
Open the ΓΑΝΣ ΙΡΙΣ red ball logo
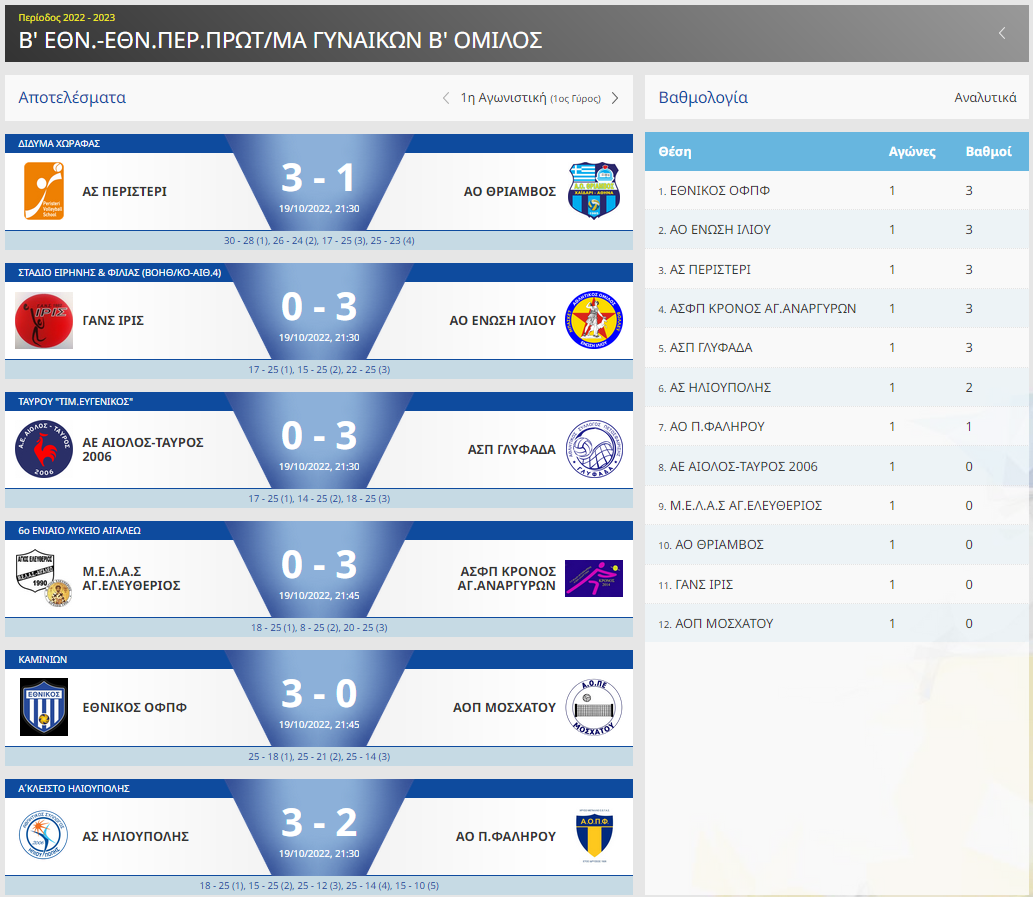tap(43, 321)
